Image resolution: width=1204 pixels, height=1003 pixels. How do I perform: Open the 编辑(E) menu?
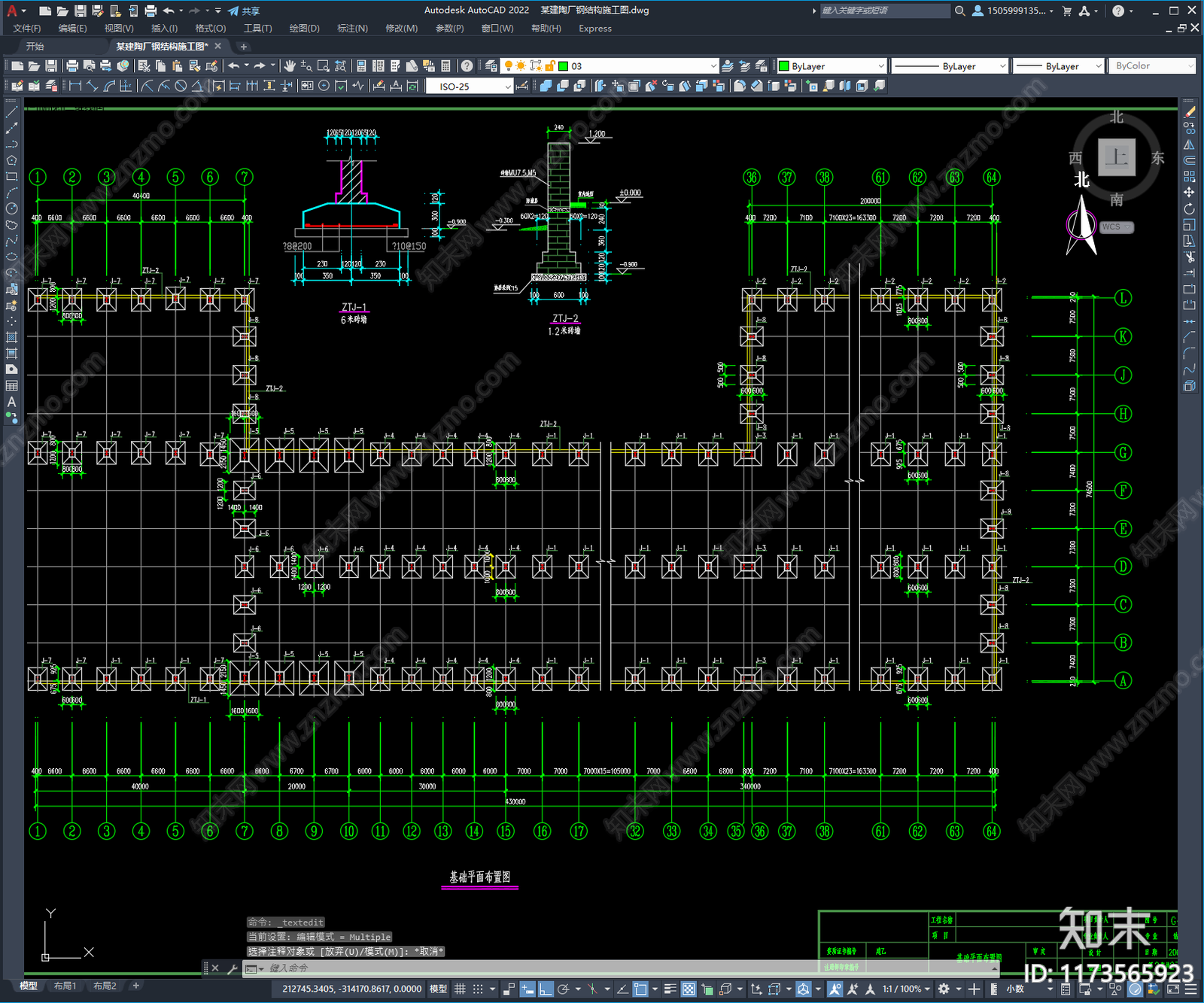coord(72,29)
